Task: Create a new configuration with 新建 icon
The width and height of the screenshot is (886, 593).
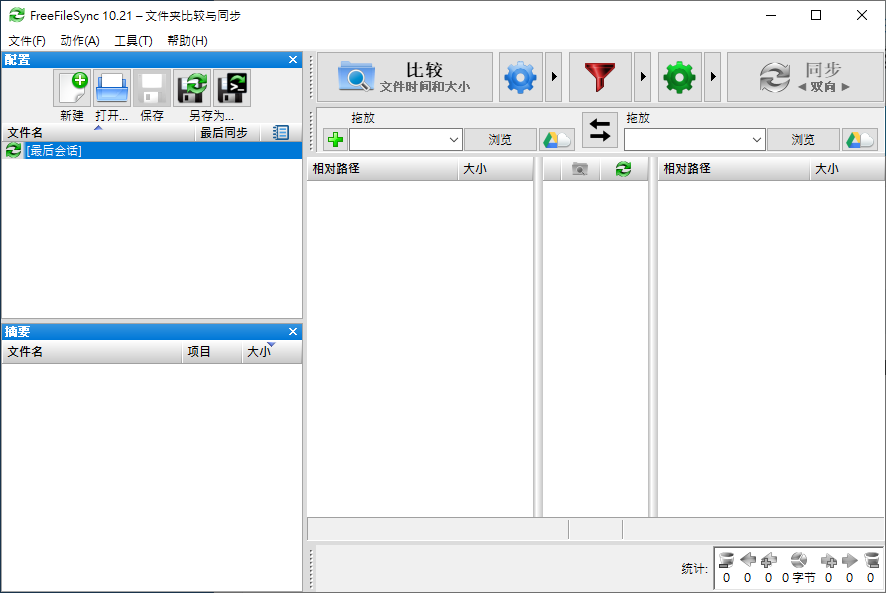Action: [x=72, y=88]
